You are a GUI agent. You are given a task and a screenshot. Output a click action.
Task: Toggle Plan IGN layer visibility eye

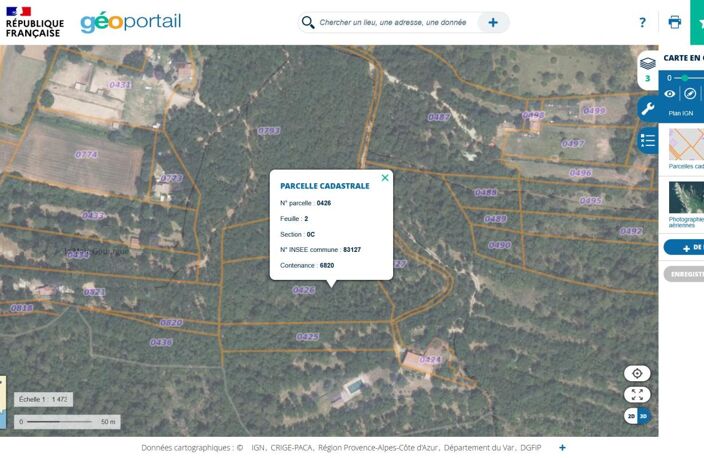pos(669,94)
